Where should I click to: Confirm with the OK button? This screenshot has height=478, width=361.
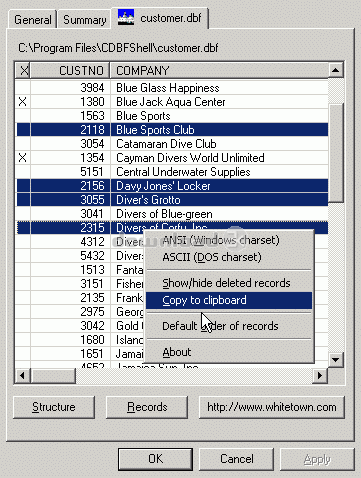[155, 459]
